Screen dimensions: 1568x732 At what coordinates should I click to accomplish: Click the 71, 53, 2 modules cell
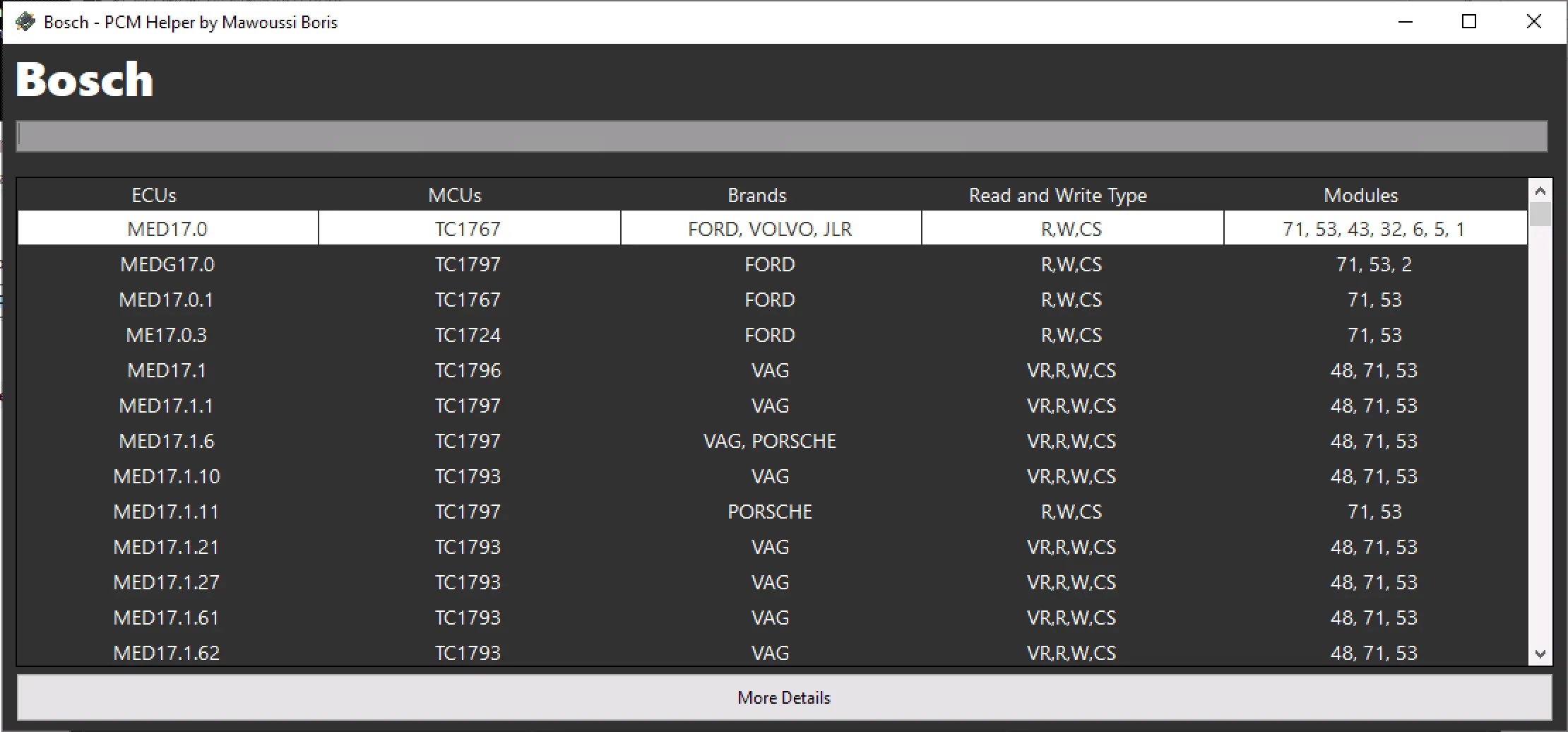(1374, 264)
